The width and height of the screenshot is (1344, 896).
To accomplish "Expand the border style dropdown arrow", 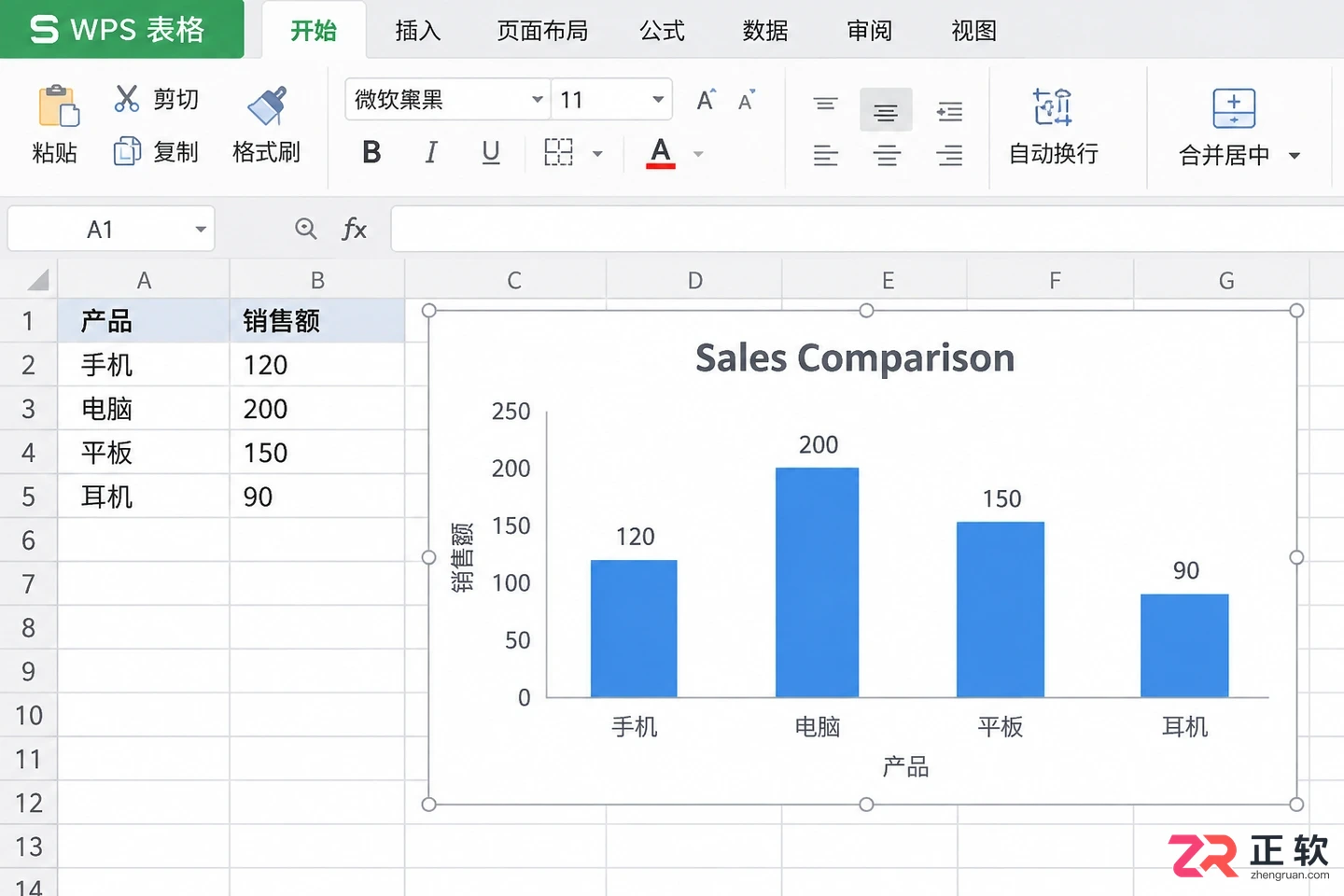I will click(598, 154).
